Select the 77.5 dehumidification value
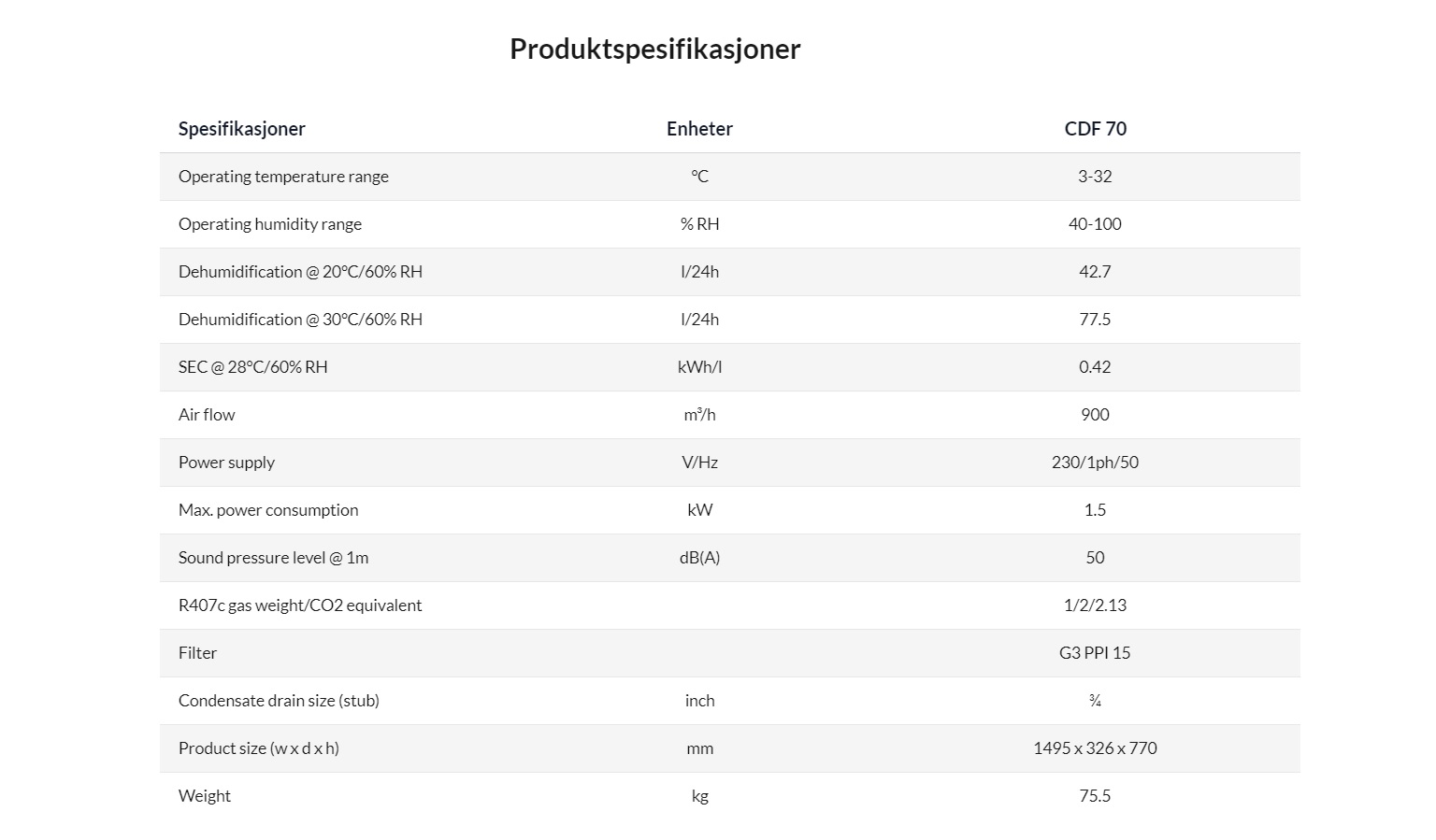Screen dimensions: 1436x840 (x=1095, y=320)
